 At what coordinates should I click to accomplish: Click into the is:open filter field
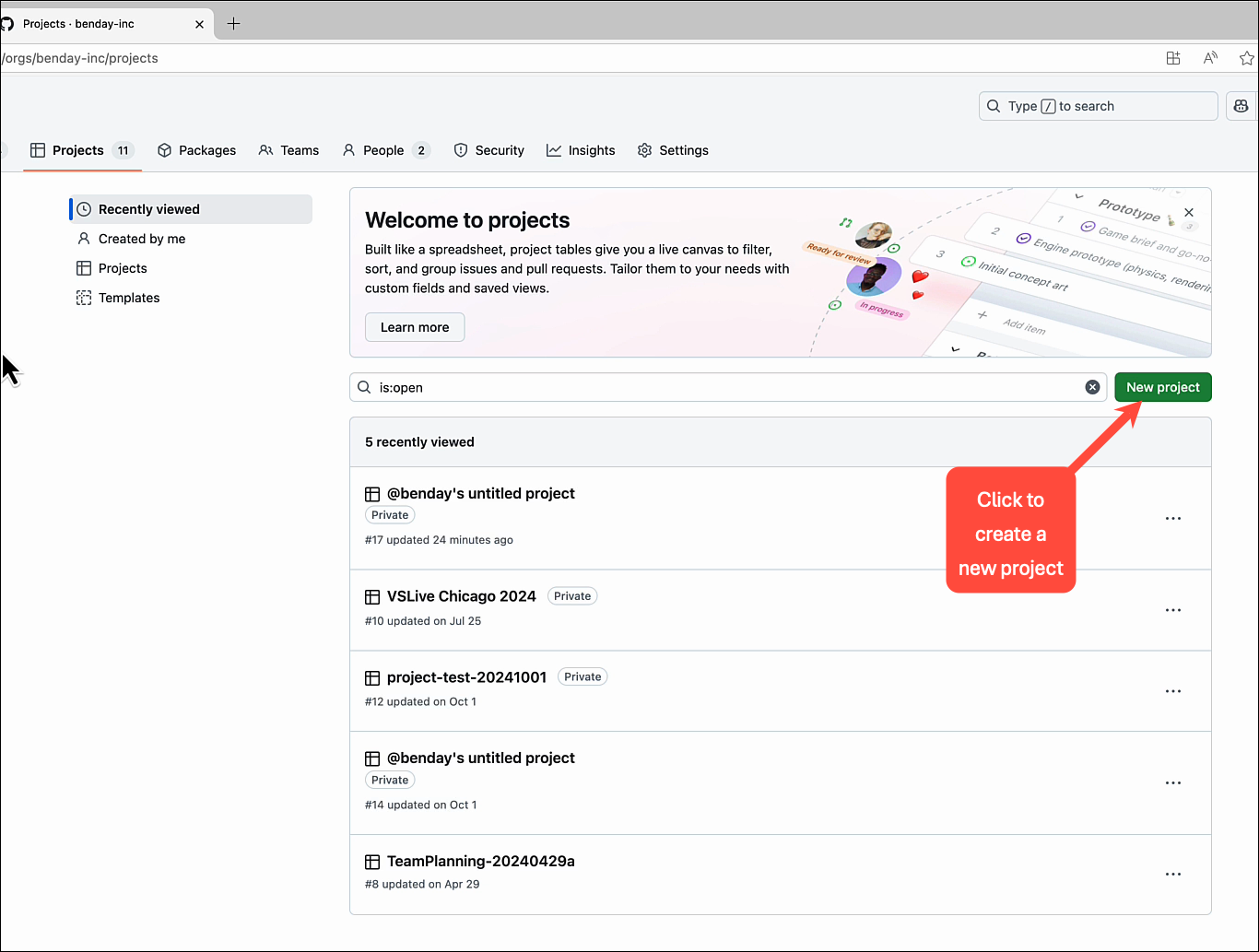[728, 387]
